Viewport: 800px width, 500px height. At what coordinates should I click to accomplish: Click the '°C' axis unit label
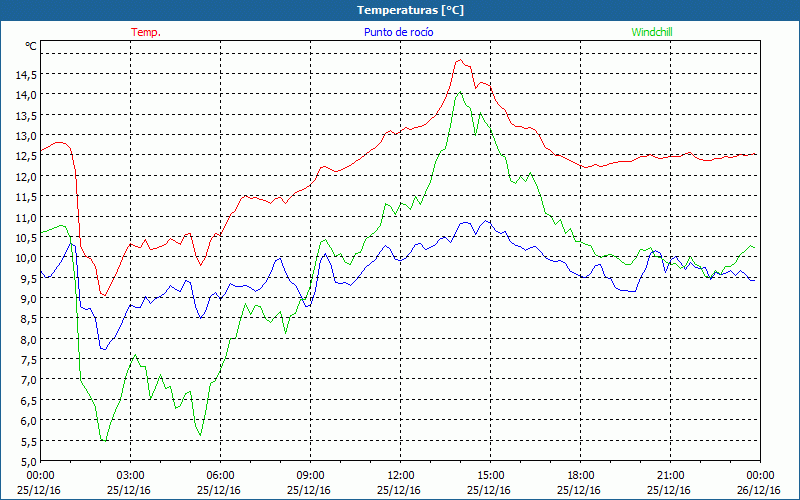tap(31, 46)
